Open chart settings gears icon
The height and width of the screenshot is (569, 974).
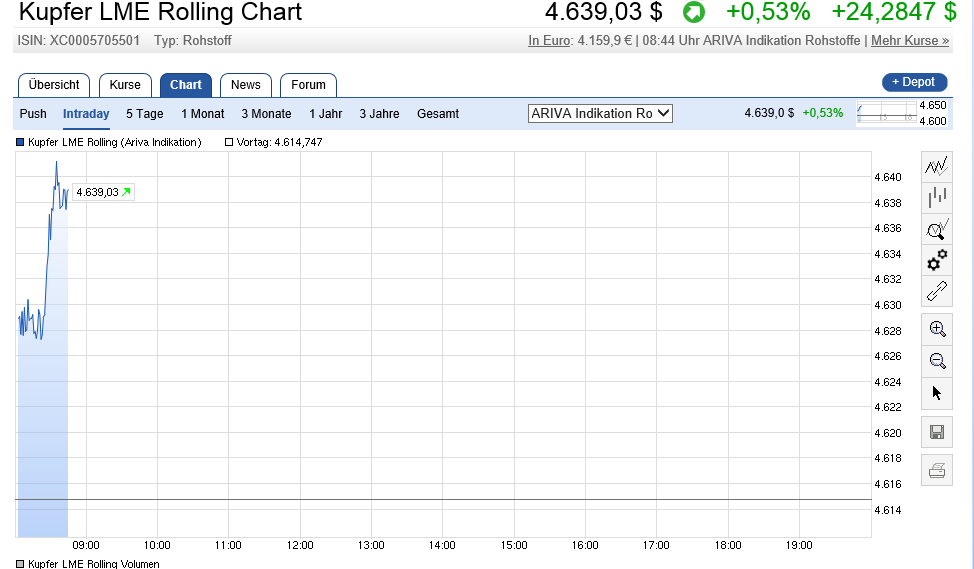tap(937, 260)
